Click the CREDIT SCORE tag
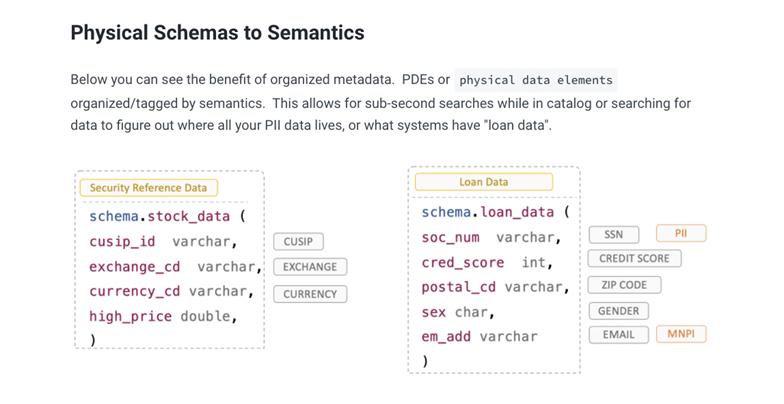Image resolution: width=784 pixels, height=404 pixels. [x=634, y=258]
